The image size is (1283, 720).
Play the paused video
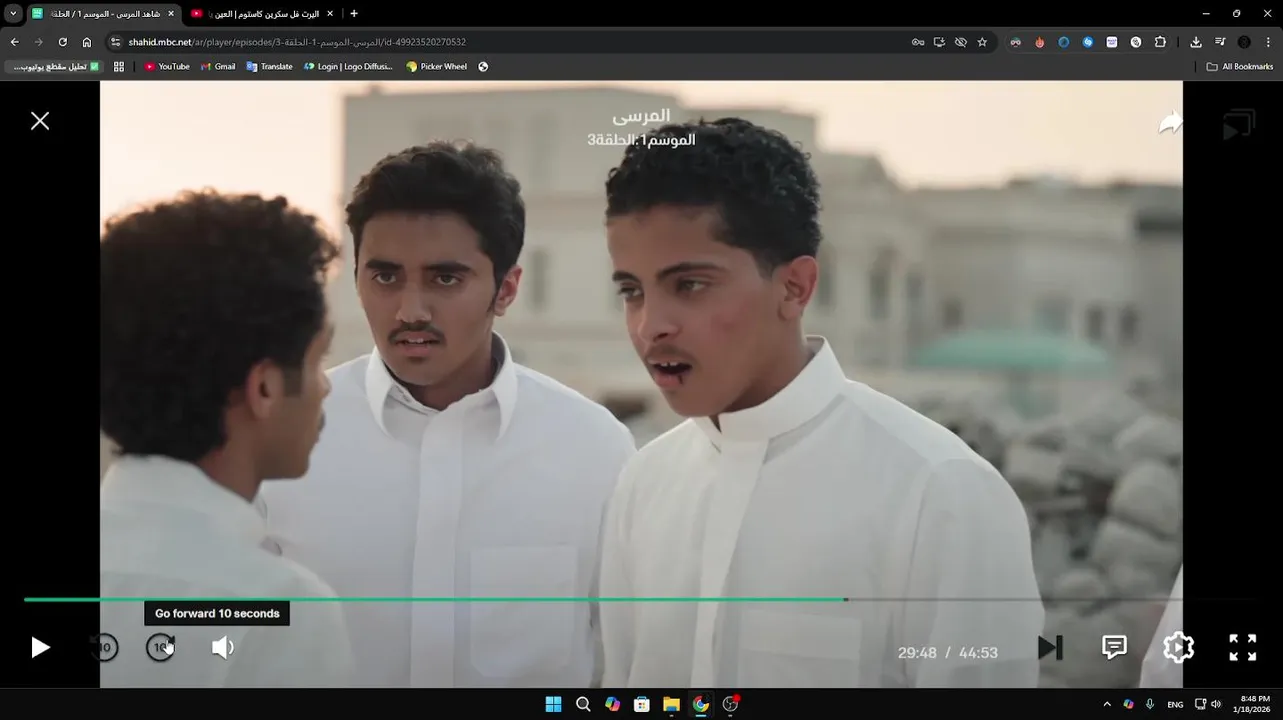tap(40, 647)
